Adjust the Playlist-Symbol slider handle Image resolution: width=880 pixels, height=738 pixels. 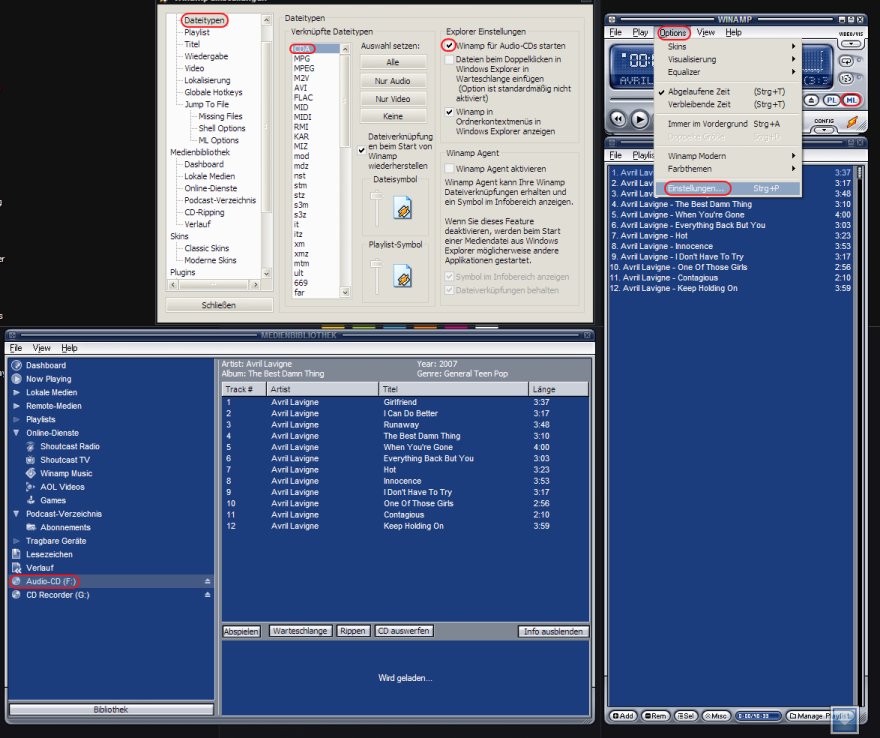tap(376, 264)
